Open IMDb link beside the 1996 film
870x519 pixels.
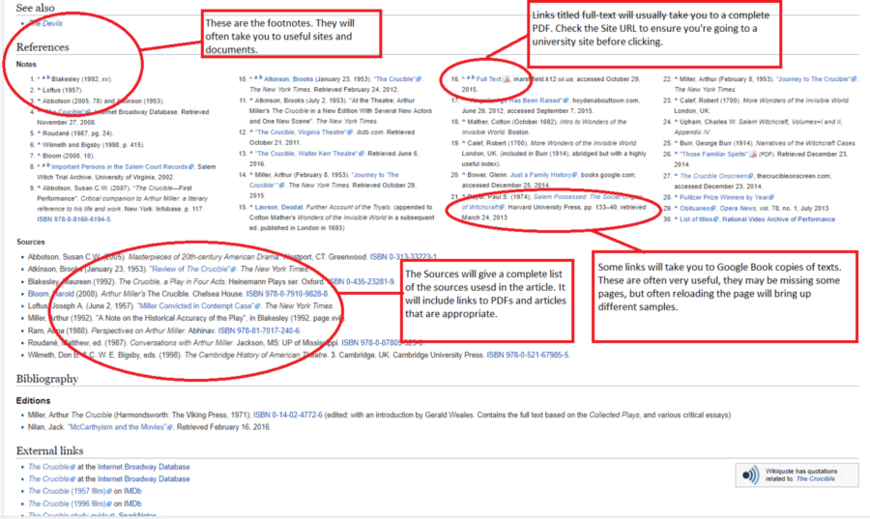(132, 503)
